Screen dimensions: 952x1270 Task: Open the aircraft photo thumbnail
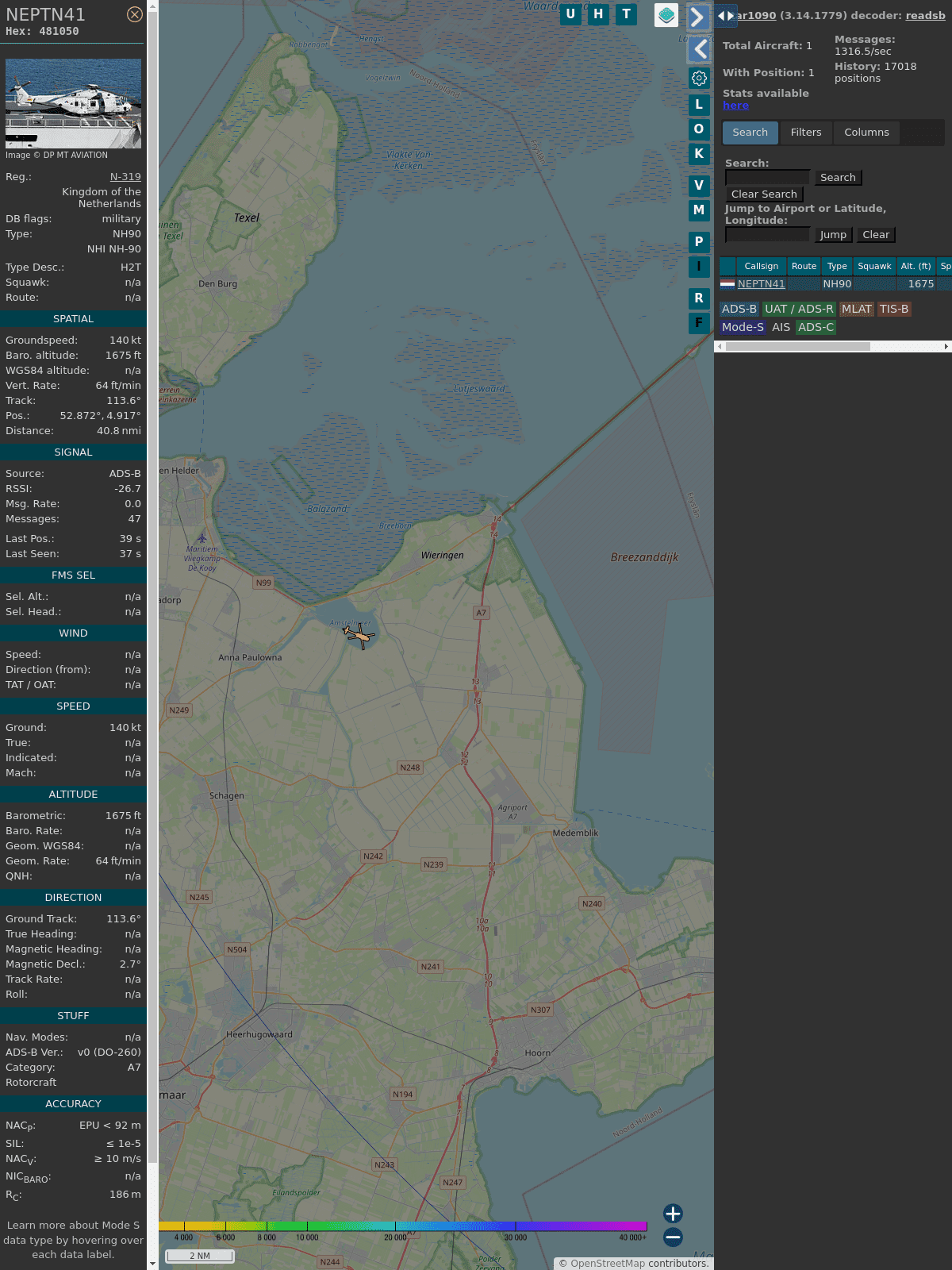[73, 103]
